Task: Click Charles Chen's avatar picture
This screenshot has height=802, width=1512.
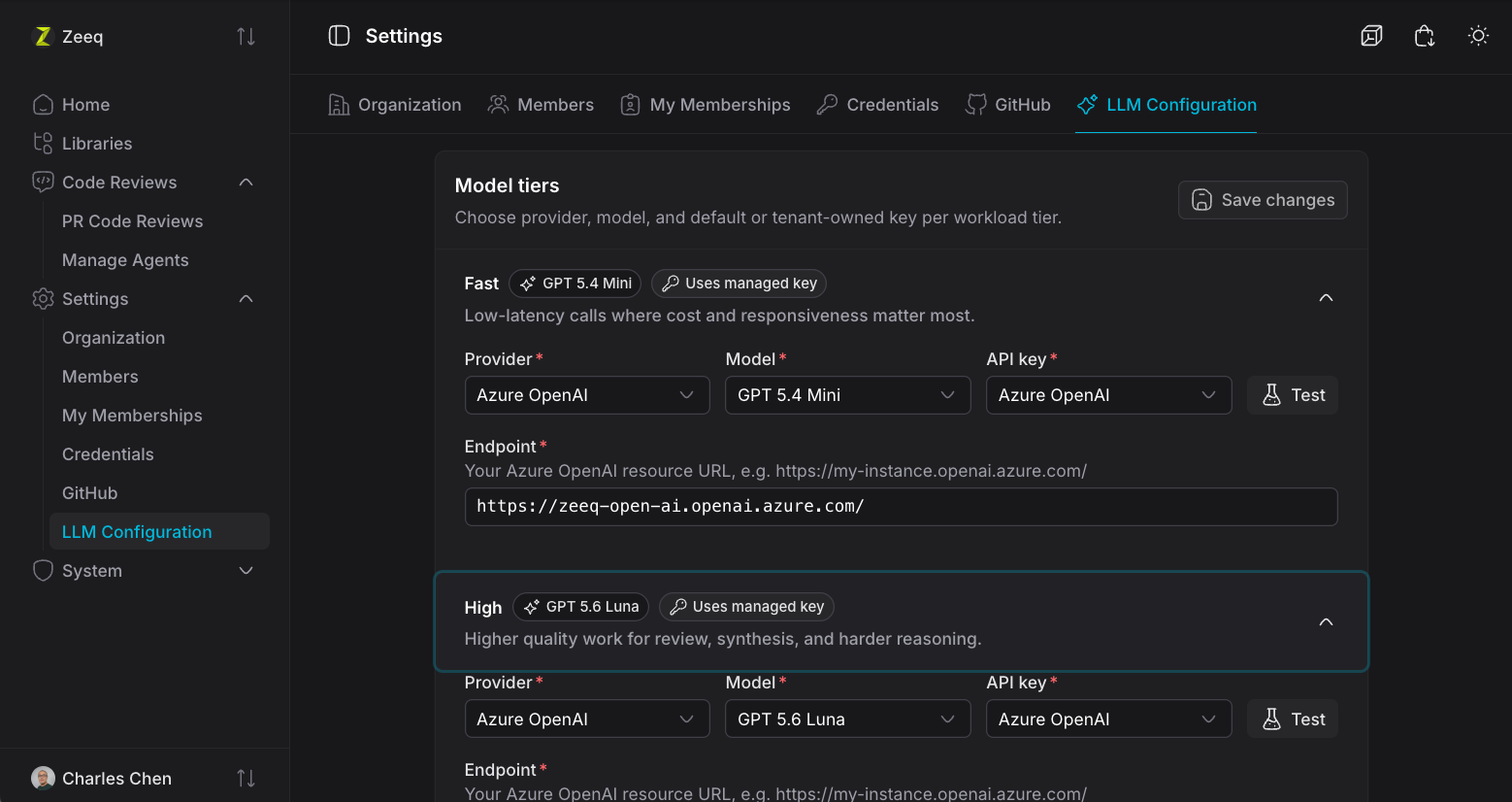Action: tap(43, 778)
